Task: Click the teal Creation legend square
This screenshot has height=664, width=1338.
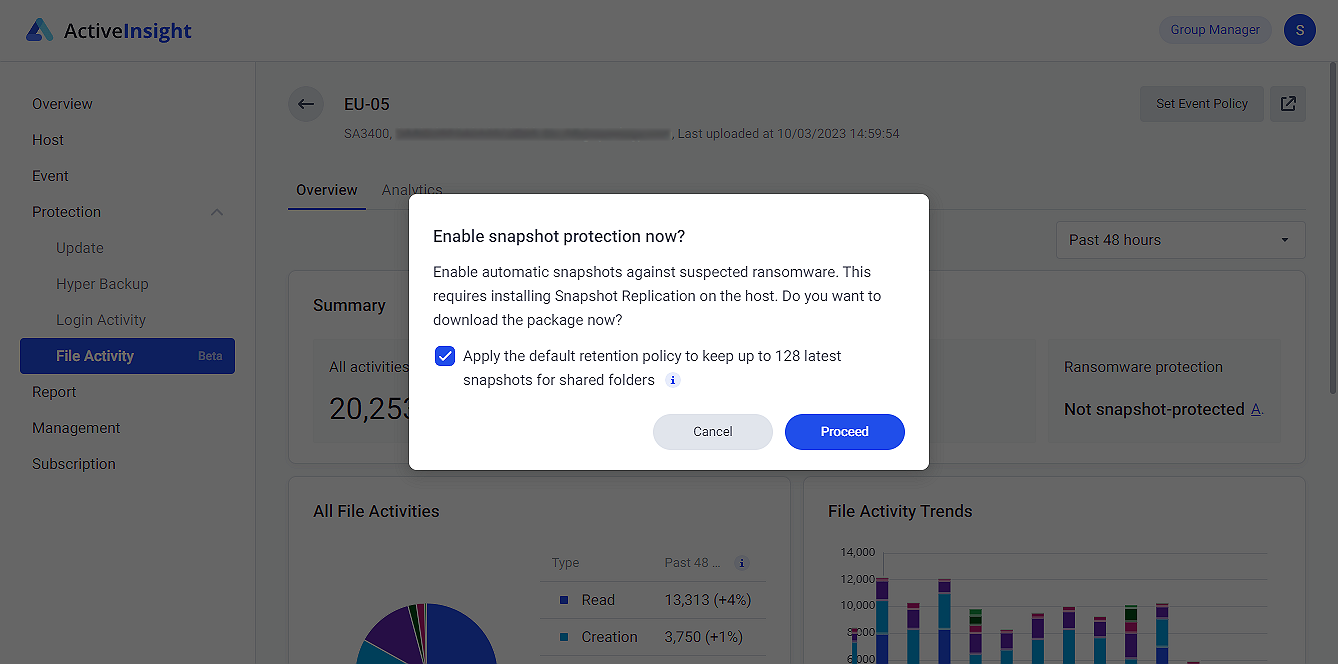Action: [x=564, y=637]
